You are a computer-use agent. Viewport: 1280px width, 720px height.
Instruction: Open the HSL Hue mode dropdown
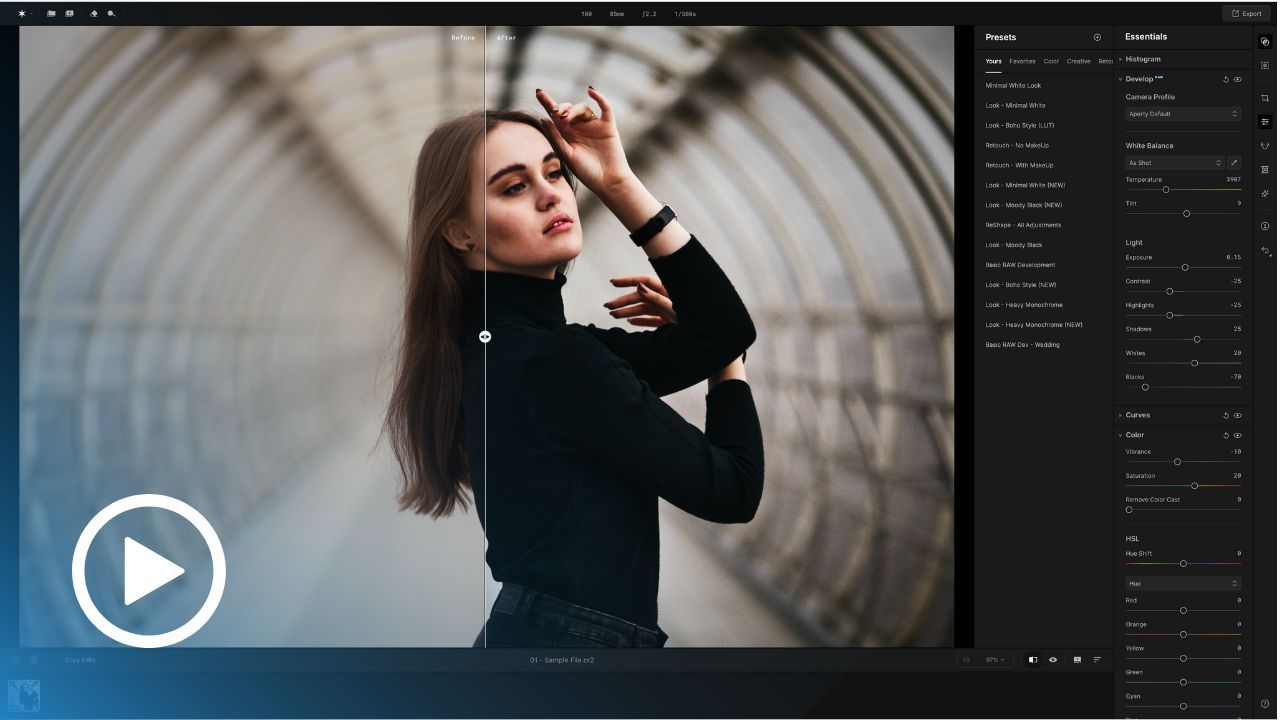tap(1183, 583)
